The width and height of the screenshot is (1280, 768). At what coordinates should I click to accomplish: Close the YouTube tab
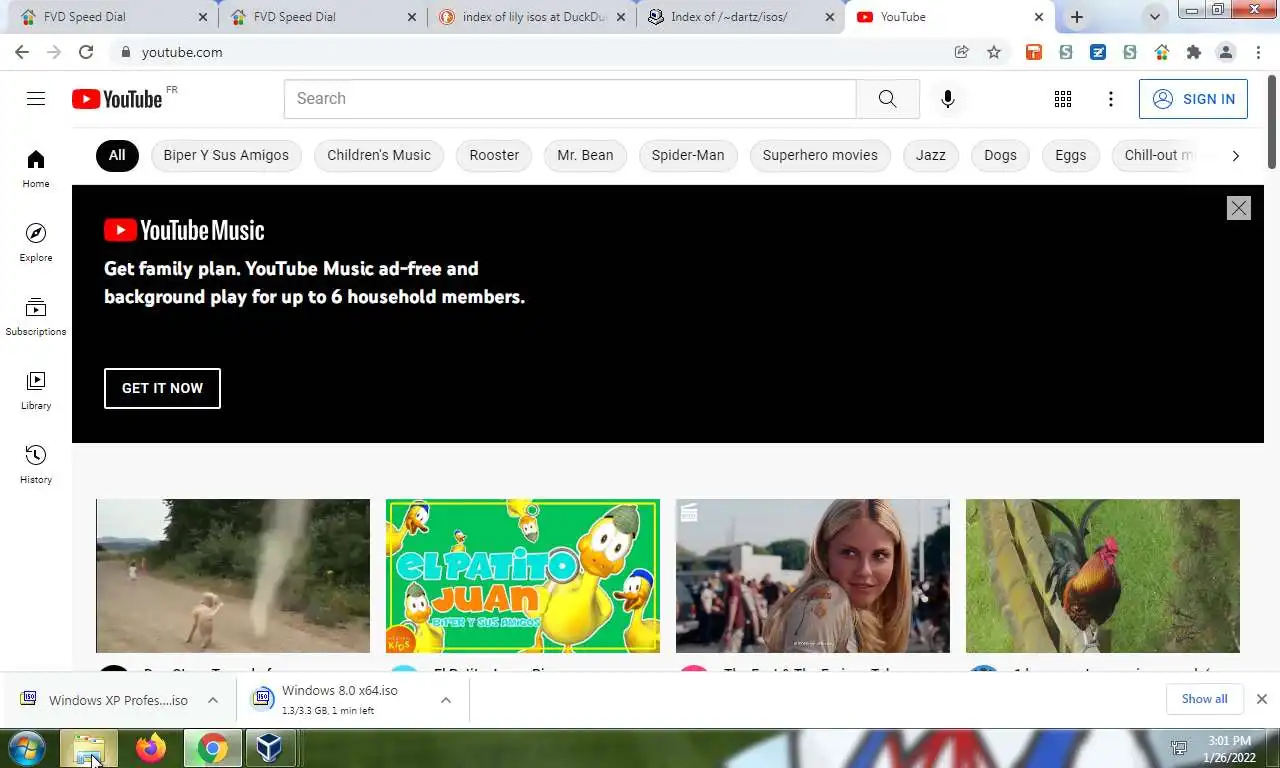click(1038, 17)
